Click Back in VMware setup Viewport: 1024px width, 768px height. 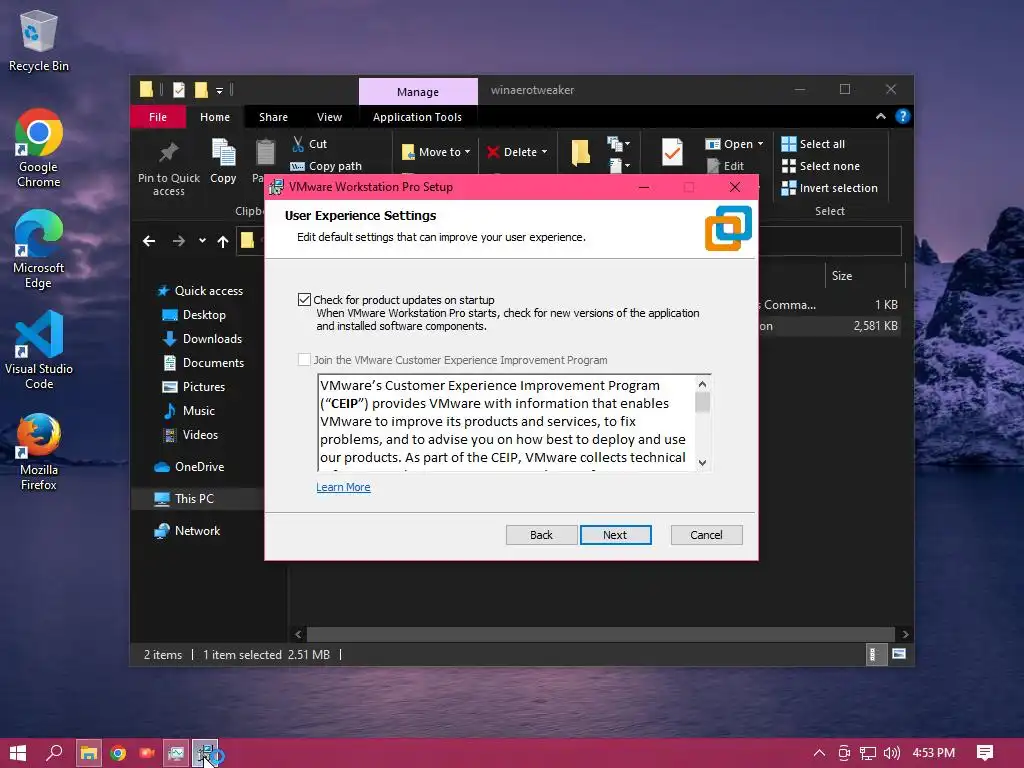[x=541, y=535]
